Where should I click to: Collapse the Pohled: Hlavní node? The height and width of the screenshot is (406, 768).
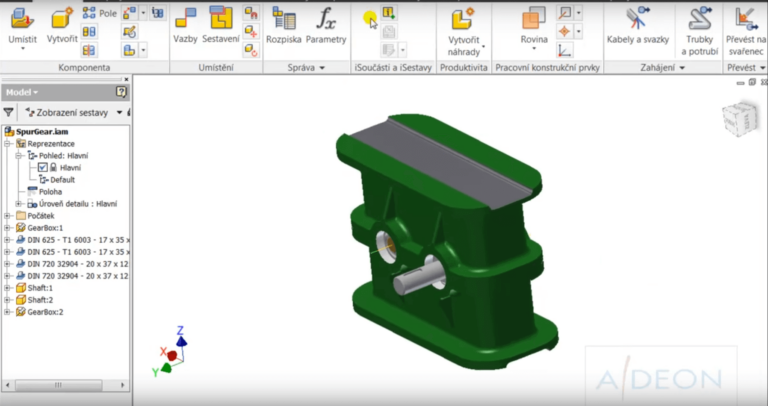19,156
